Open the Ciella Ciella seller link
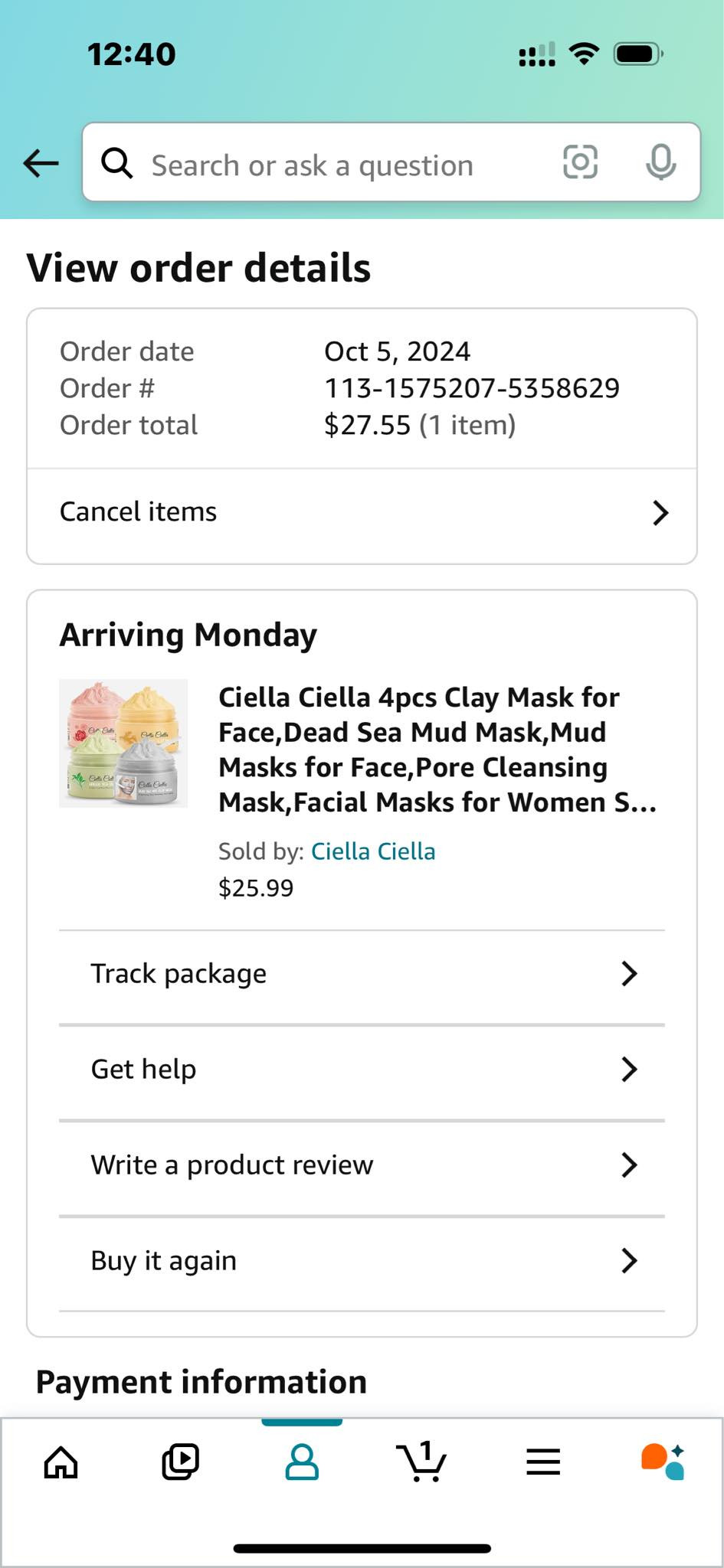The image size is (724, 1568). coord(373,851)
